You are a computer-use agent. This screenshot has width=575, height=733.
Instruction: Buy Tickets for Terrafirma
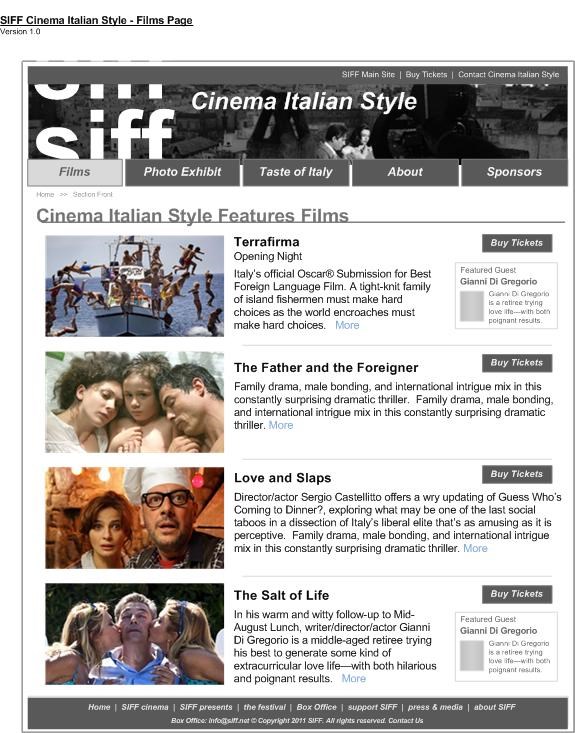(x=517, y=243)
